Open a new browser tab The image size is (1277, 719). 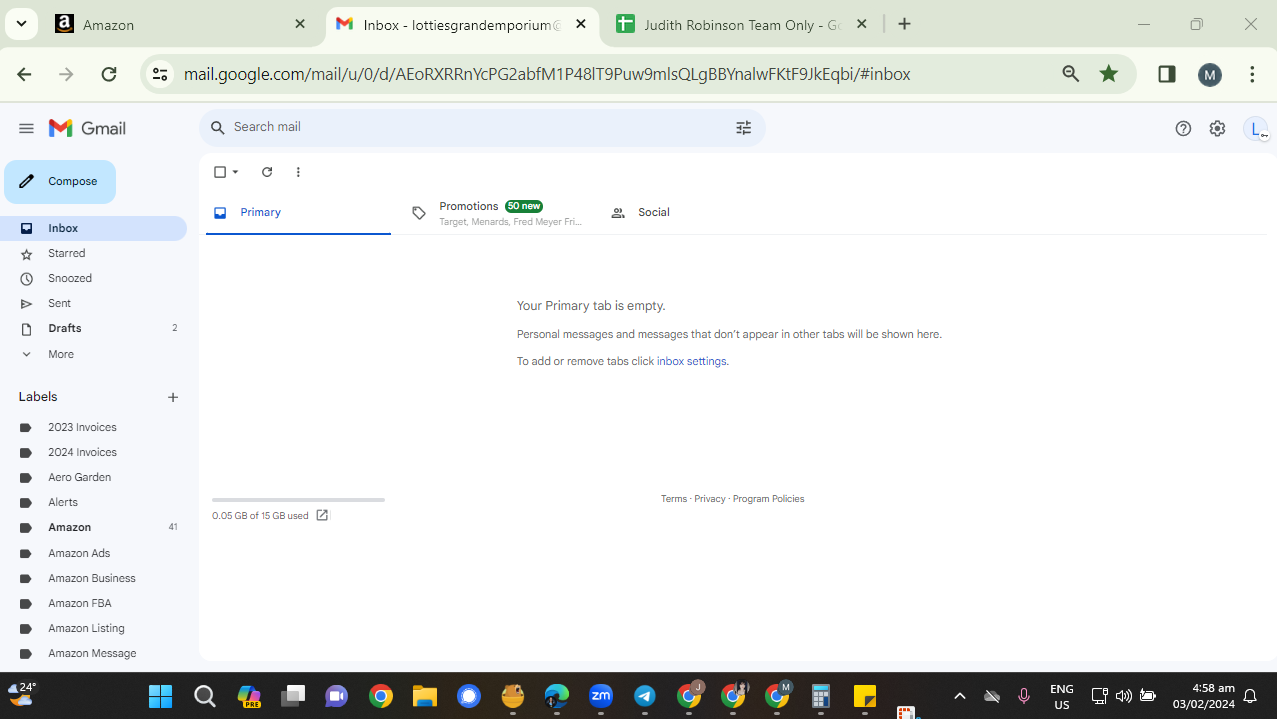coord(905,24)
